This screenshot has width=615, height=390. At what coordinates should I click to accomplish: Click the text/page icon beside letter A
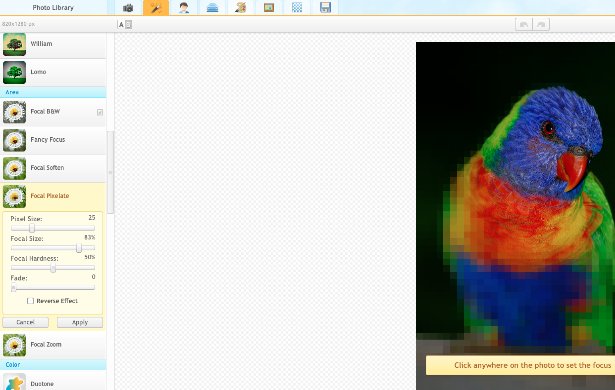tap(128, 25)
